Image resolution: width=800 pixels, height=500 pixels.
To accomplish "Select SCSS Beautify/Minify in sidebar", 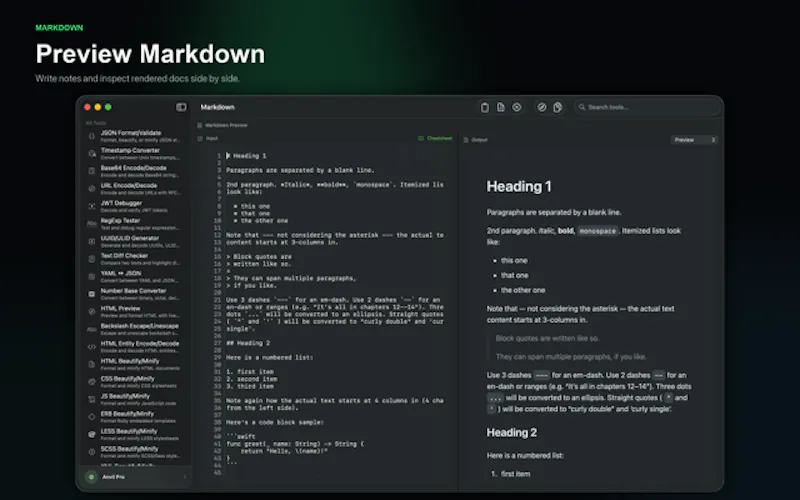I will [134, 452].
